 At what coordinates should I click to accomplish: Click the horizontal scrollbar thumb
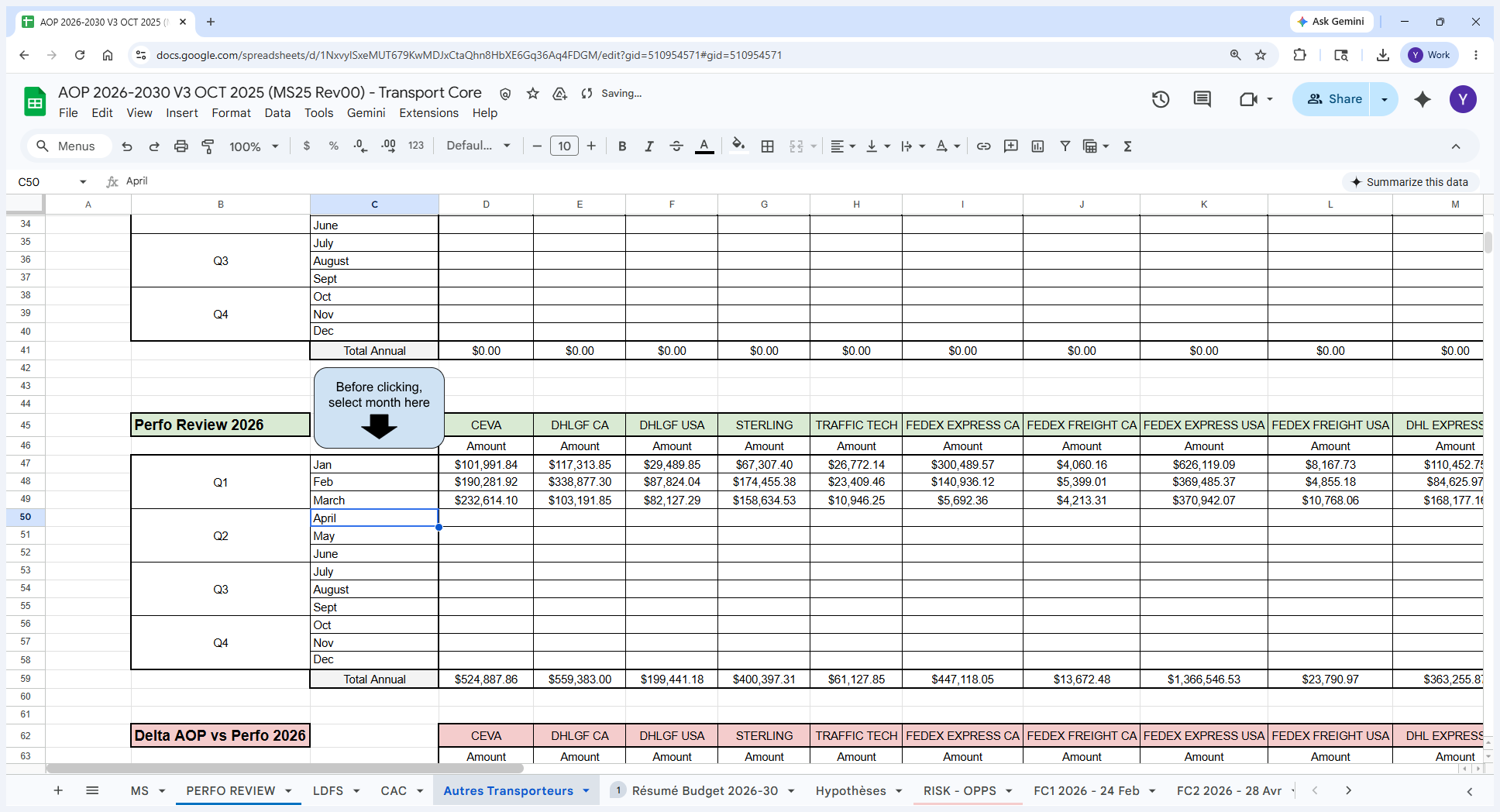click(x=284, y=769)
